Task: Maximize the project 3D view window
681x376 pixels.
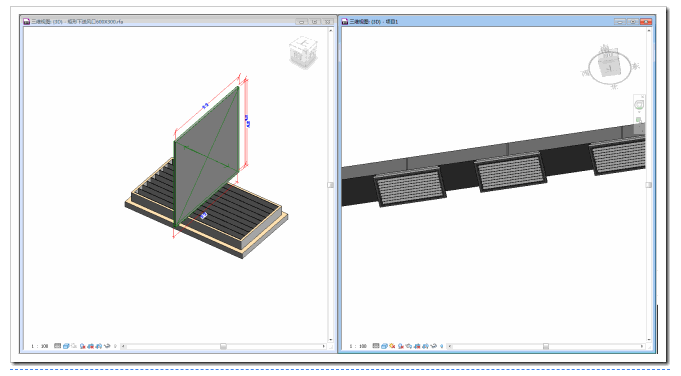Action: [633, 21]
